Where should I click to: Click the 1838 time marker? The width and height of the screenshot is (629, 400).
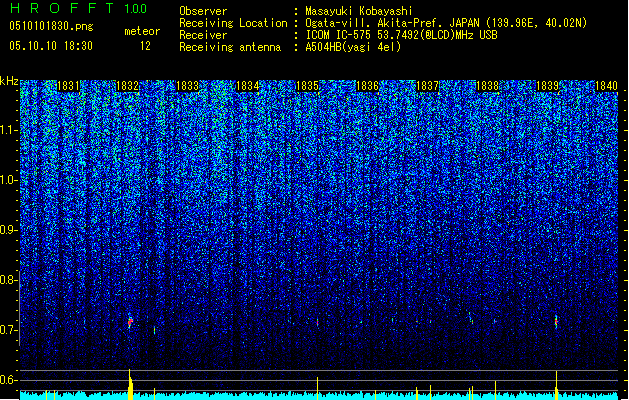pos(487,86)
